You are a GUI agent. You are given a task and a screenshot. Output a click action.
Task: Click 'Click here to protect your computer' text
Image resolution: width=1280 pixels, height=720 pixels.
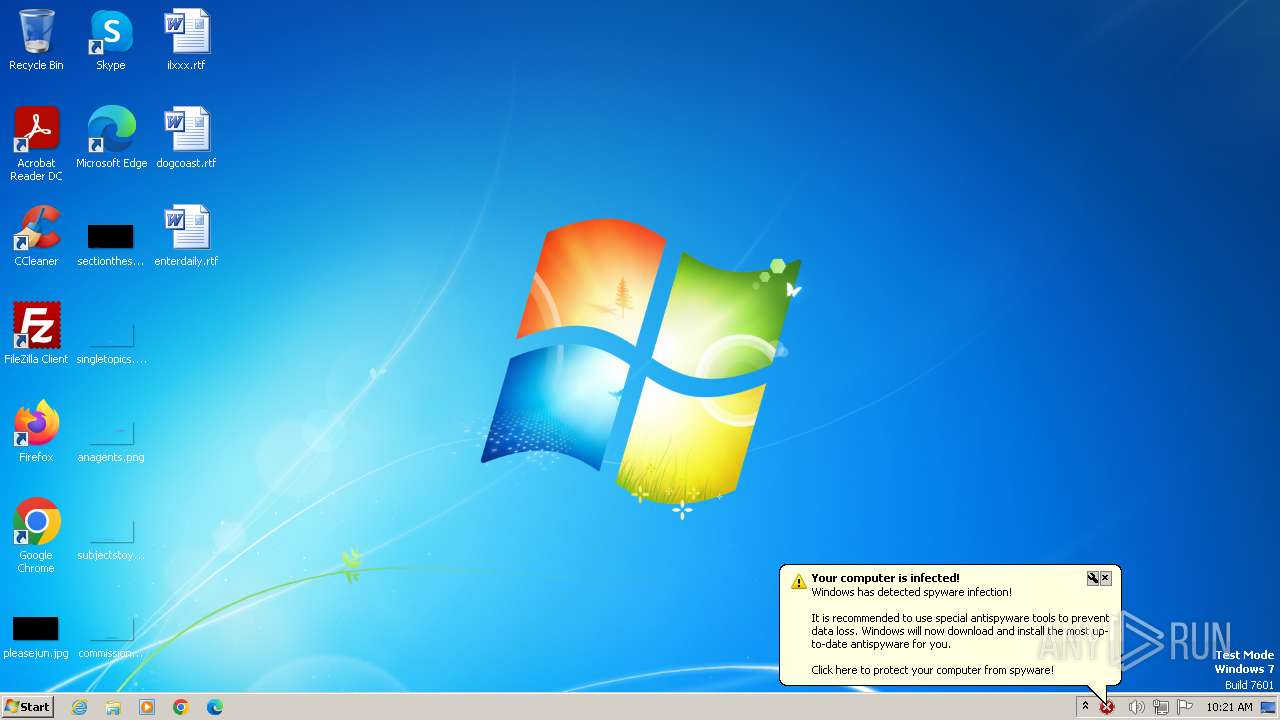[x=932, y=670]
